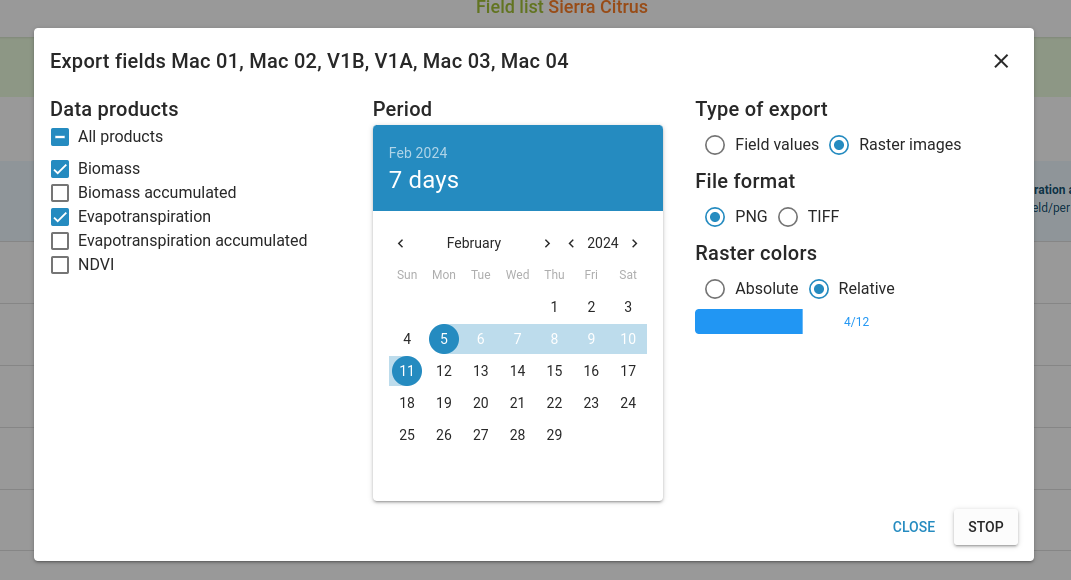Uncheck the Biomass checkbox

click(60, 169)
